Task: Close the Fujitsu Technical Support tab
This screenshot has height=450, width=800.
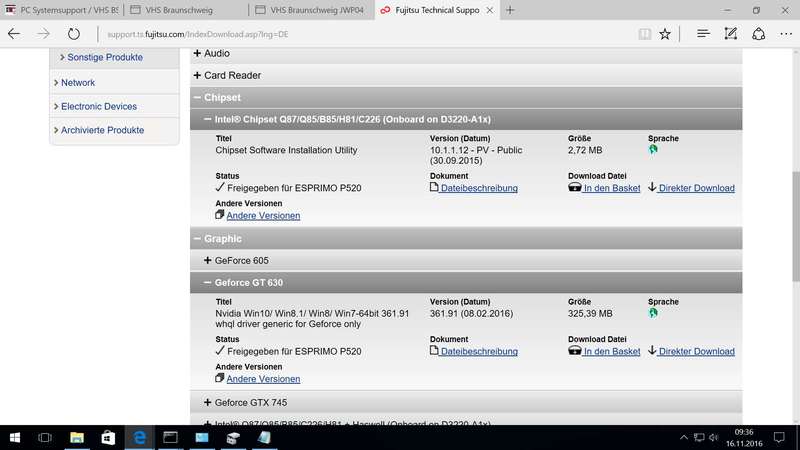Action: click(489, 10)
